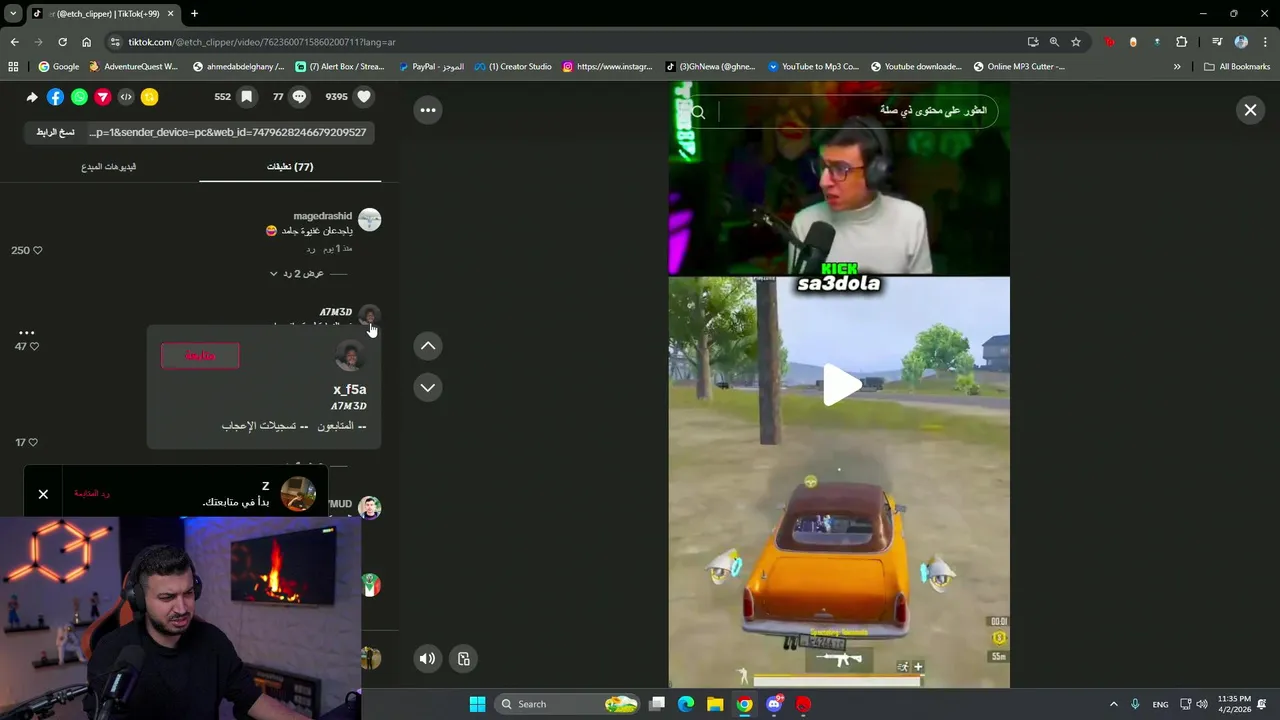Open the zoom magnifier in address bar
Screen dimensions: 1280x720
(x=1054, y=42)
